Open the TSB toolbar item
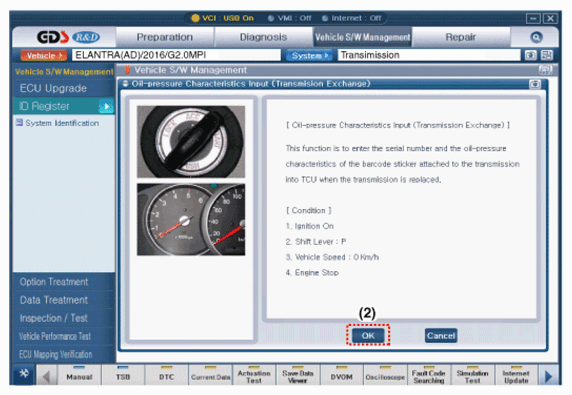This screenshot has height=395, width=572. [123, 375]
